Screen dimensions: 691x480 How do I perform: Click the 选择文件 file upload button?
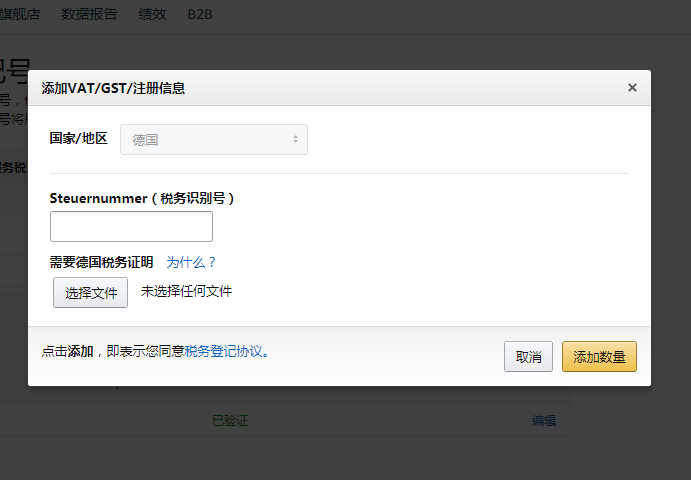(x=90, y=292)
